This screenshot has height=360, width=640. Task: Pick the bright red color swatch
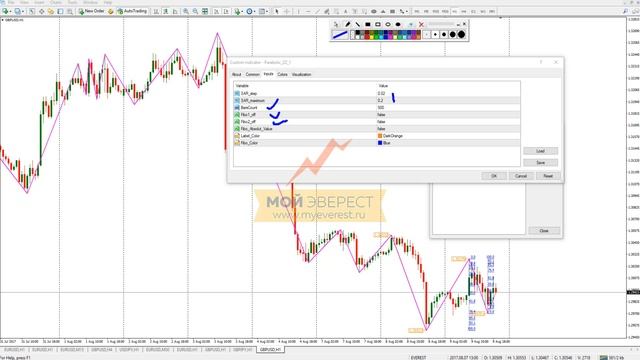(x=367, y=37)
